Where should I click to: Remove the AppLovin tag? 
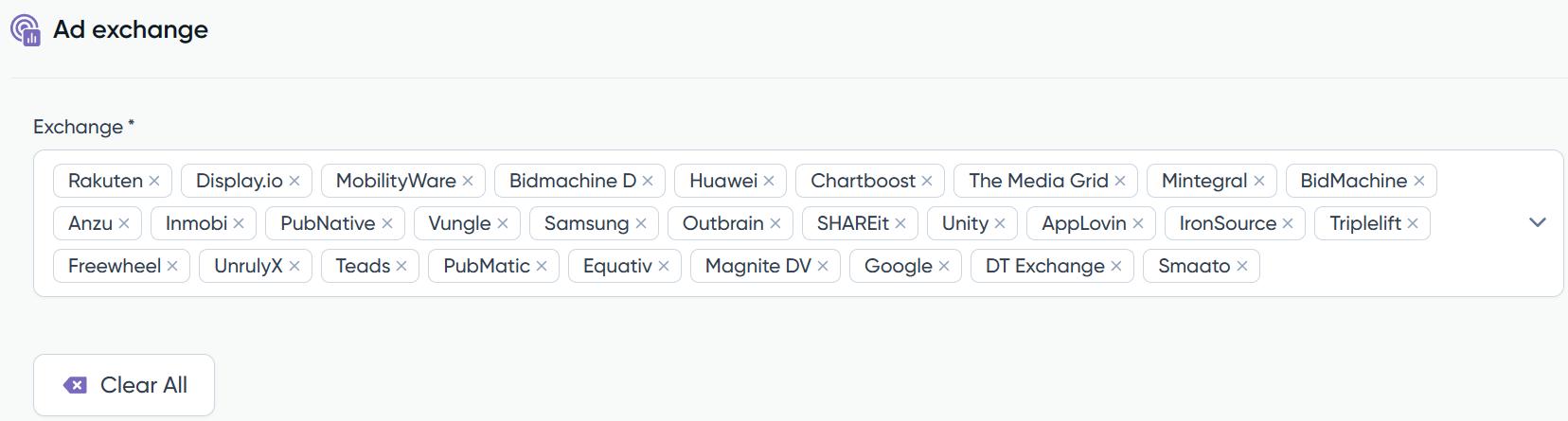click(1138, 223)
